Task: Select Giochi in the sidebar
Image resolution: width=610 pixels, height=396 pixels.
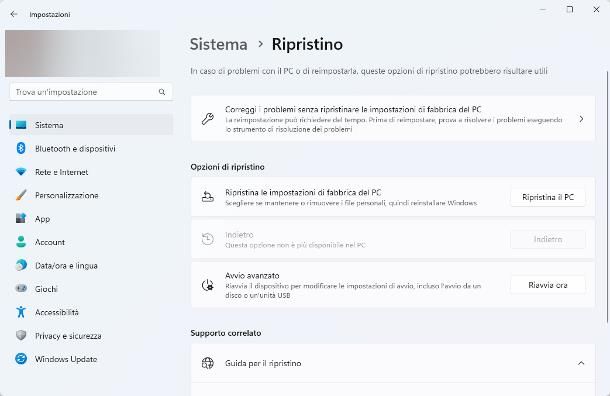Action: tap(91, 289)
